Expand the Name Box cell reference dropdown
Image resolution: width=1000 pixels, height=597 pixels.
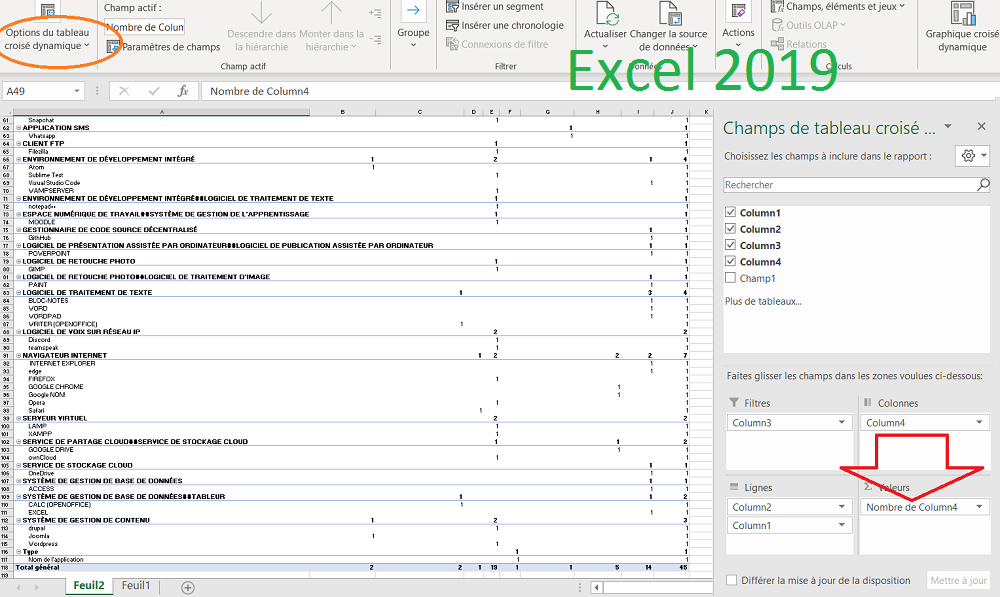[77, 91]
